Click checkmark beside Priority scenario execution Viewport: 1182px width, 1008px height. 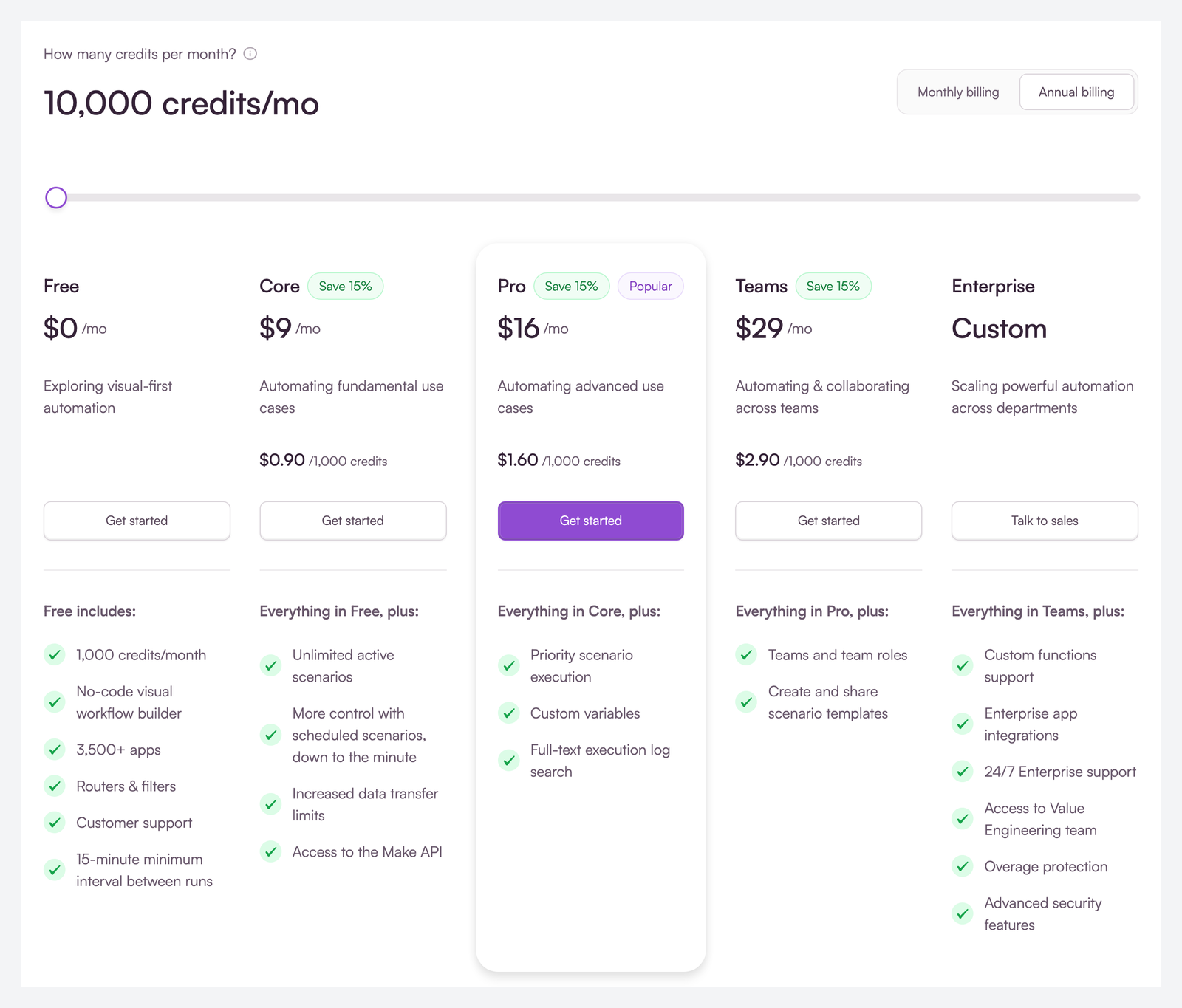(509, 666)
